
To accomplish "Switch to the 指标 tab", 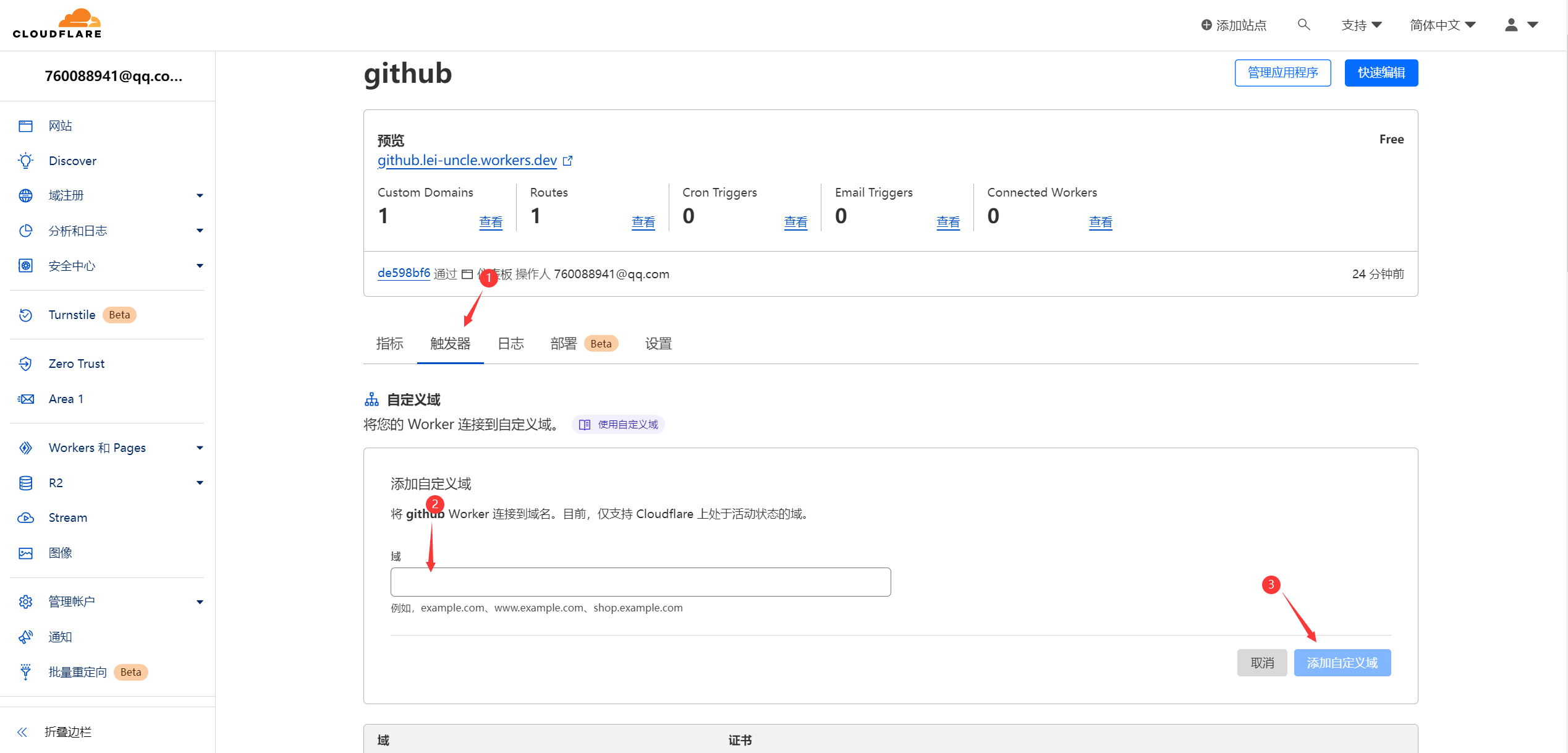I will click(390, 344).
